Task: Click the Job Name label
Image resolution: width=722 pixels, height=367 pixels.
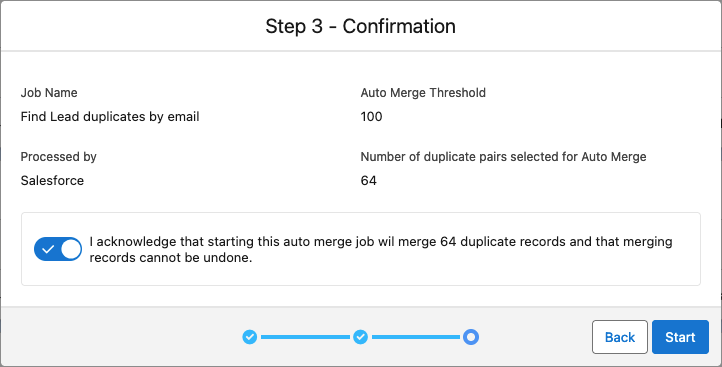Action: [x=49, y=93]
